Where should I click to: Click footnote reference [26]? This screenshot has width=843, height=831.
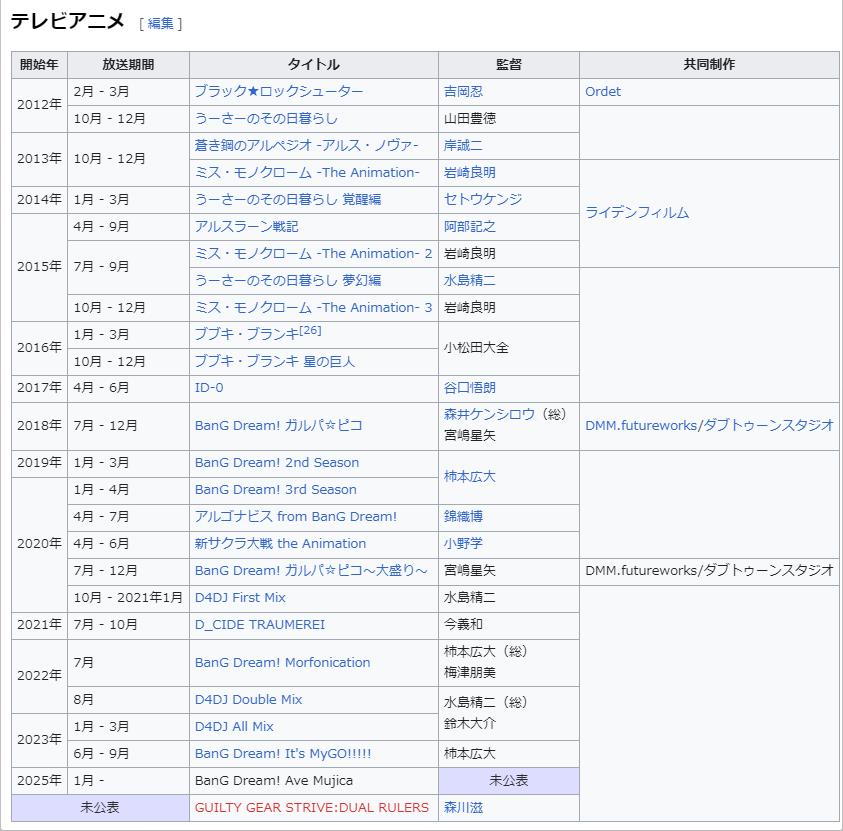(x=310, y=331)
